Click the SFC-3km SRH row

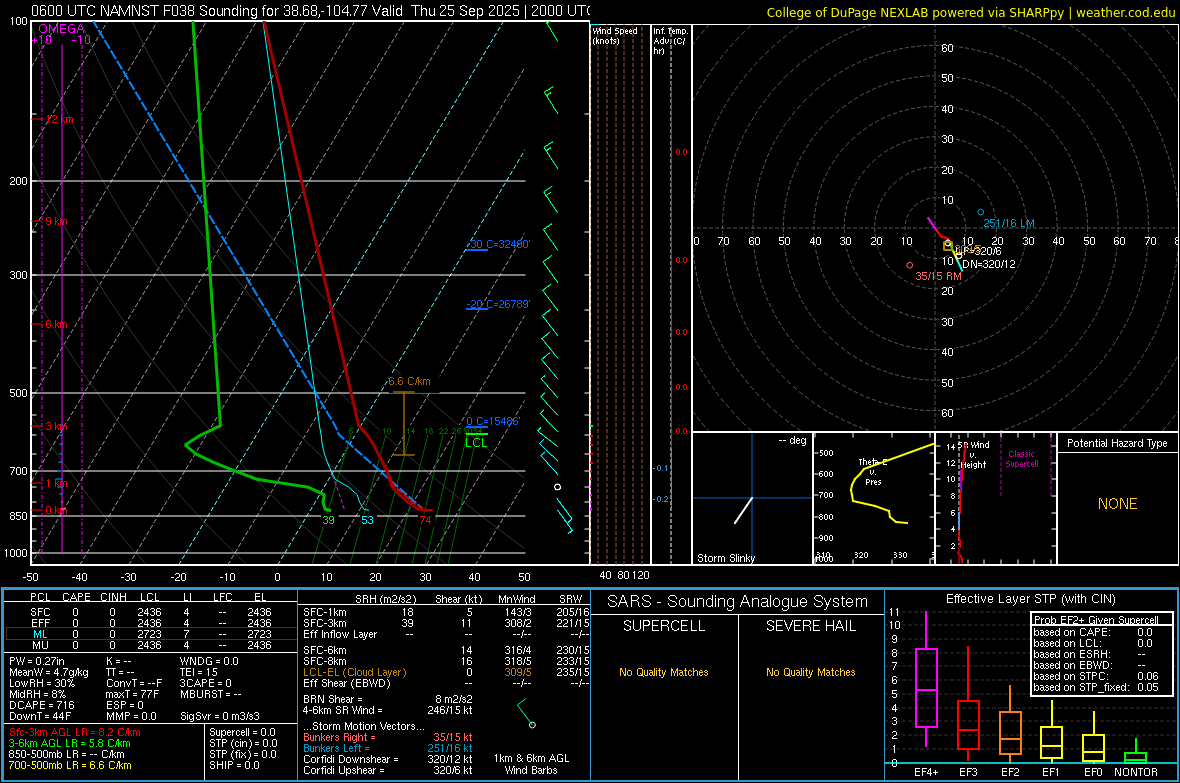coord(446,623)
